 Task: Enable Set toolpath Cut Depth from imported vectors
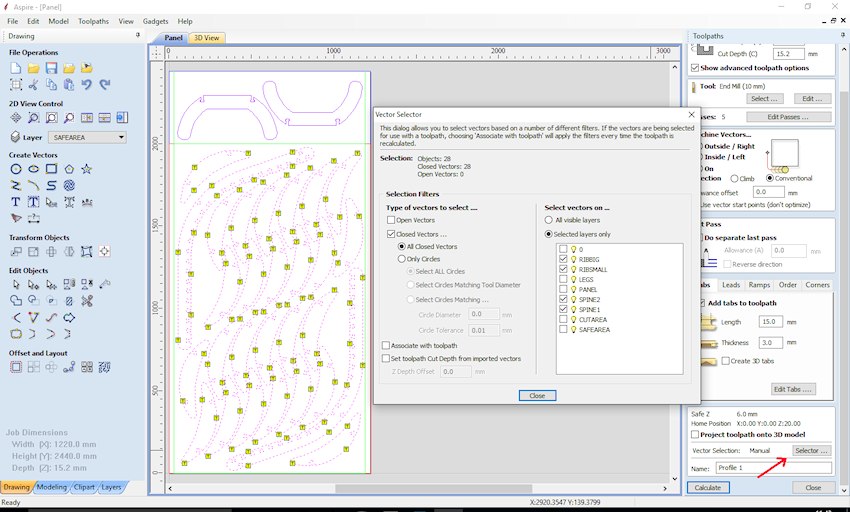click(x=386, y=359)
